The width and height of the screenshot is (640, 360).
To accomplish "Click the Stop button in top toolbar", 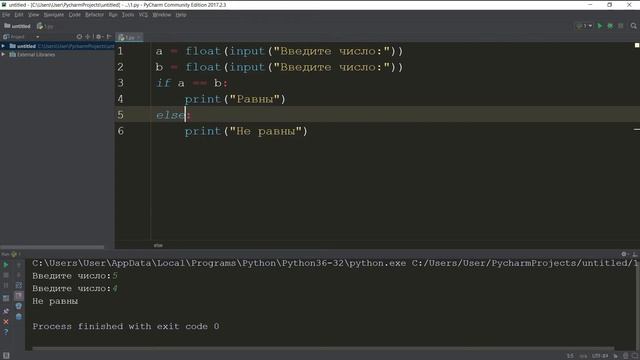I will click(x=621, y=26).
